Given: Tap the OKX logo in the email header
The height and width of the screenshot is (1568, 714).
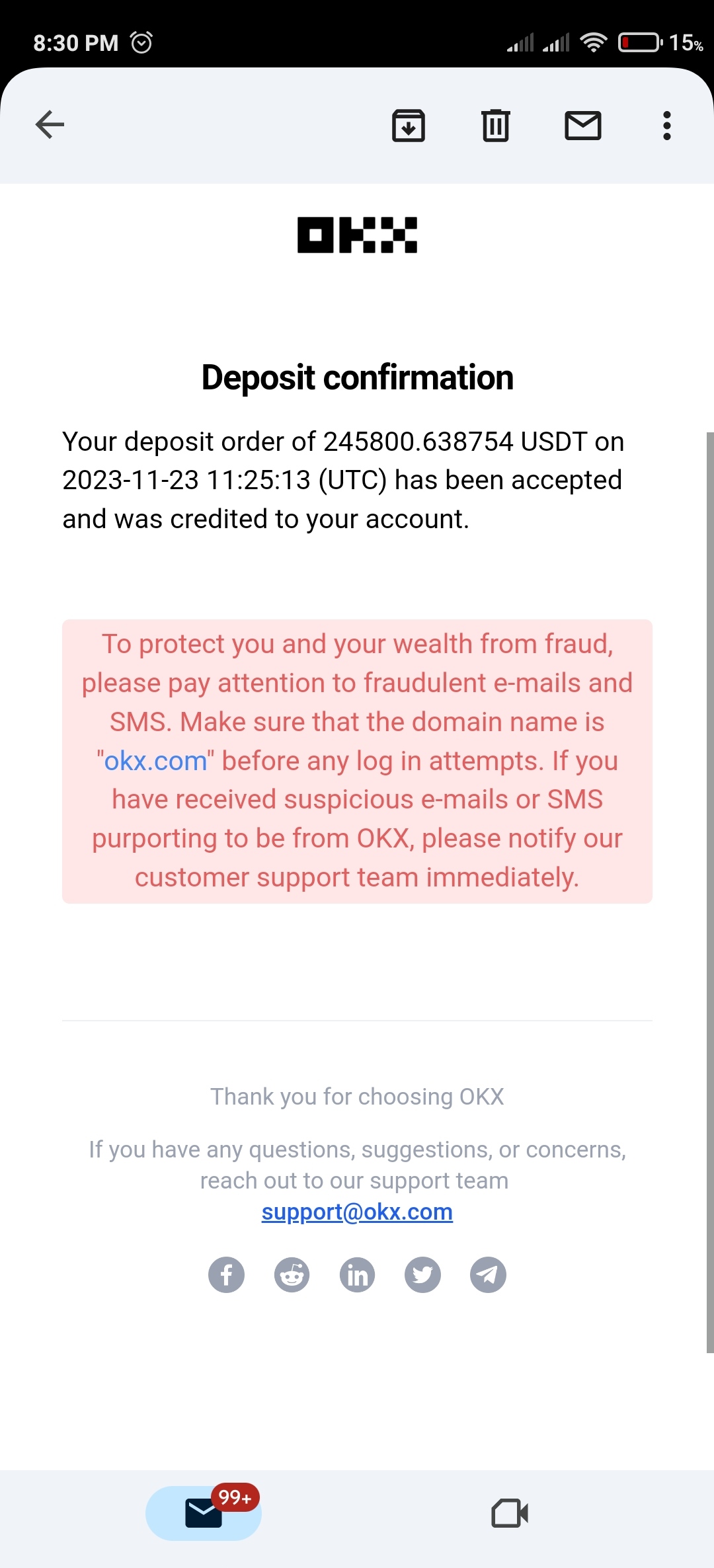Looking at the screenshot, I should coord(357,235).
